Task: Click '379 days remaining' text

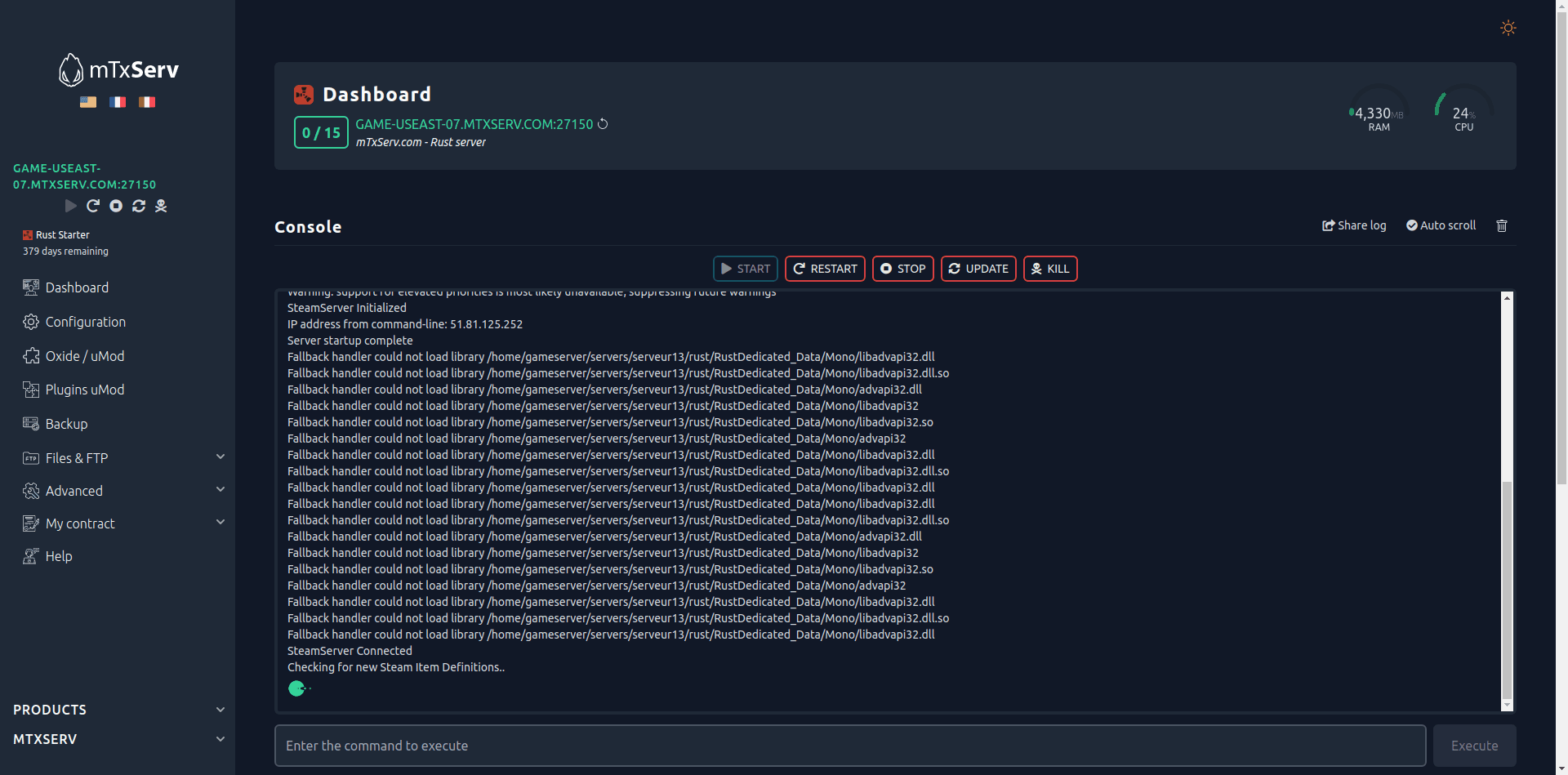Action: pyautogui.click(x=65, y=252)
